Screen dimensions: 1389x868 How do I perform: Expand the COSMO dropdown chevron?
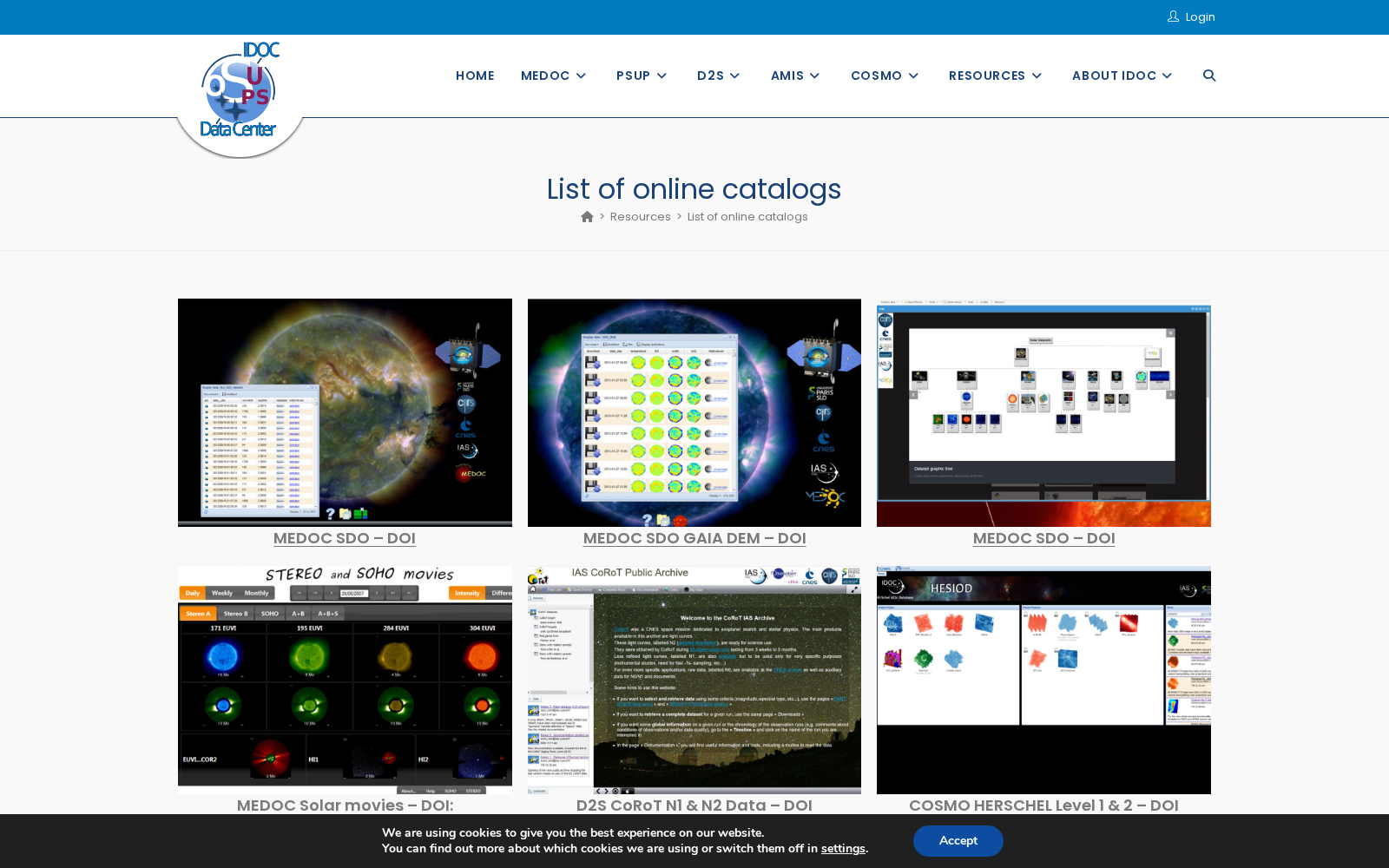(x=913, y=76)
